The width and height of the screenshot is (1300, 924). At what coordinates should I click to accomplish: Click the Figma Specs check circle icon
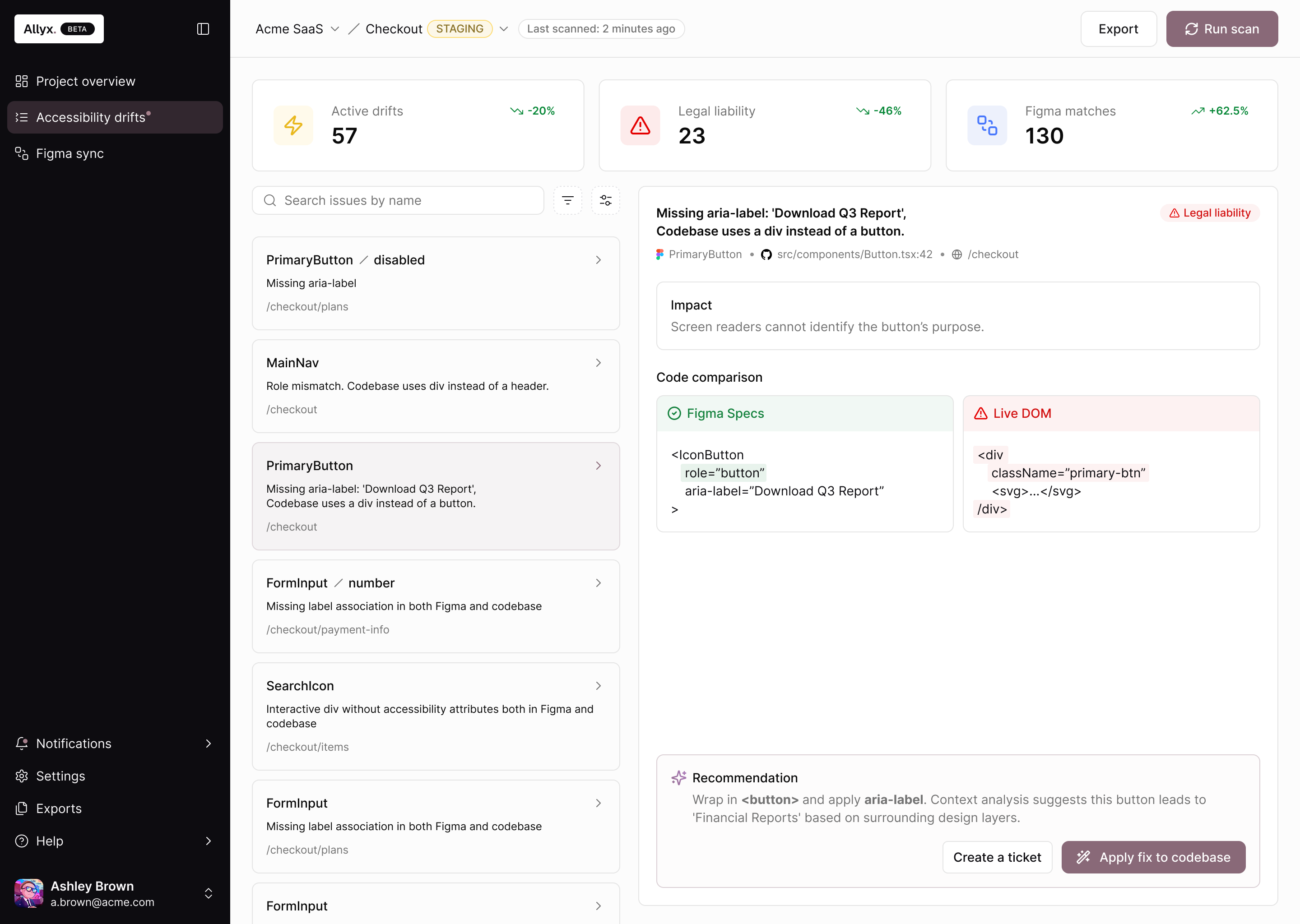(x=674, y=414)
